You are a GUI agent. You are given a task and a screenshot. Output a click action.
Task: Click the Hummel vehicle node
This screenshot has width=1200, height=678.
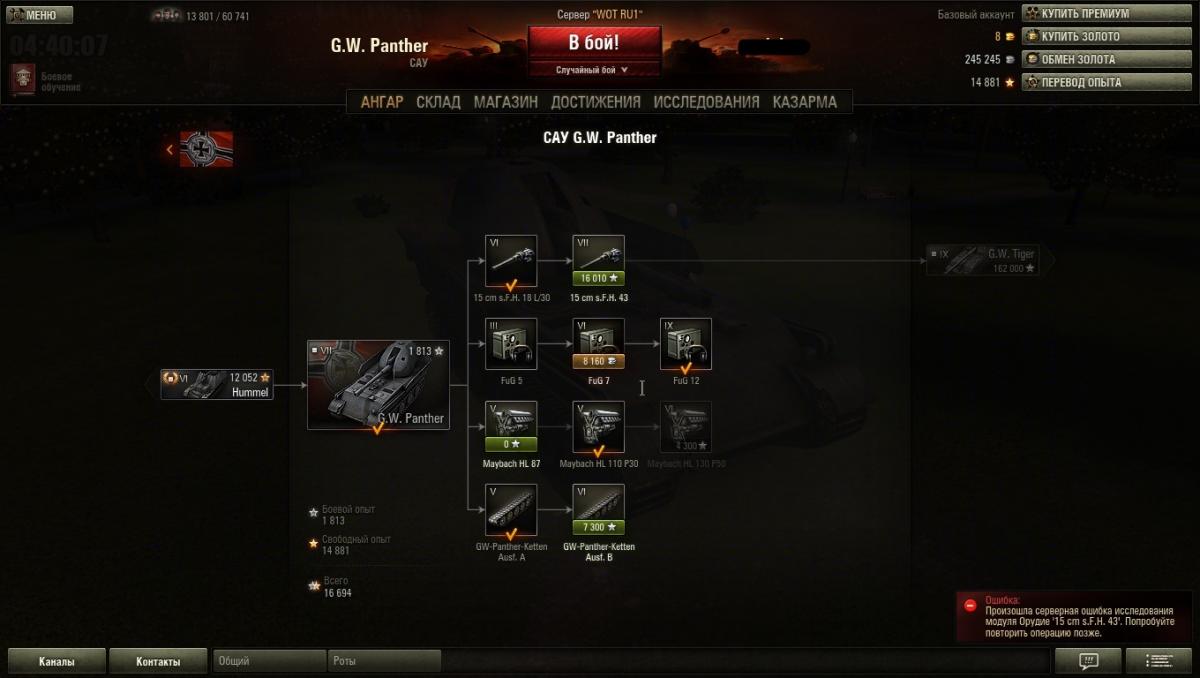click(217, 384)
